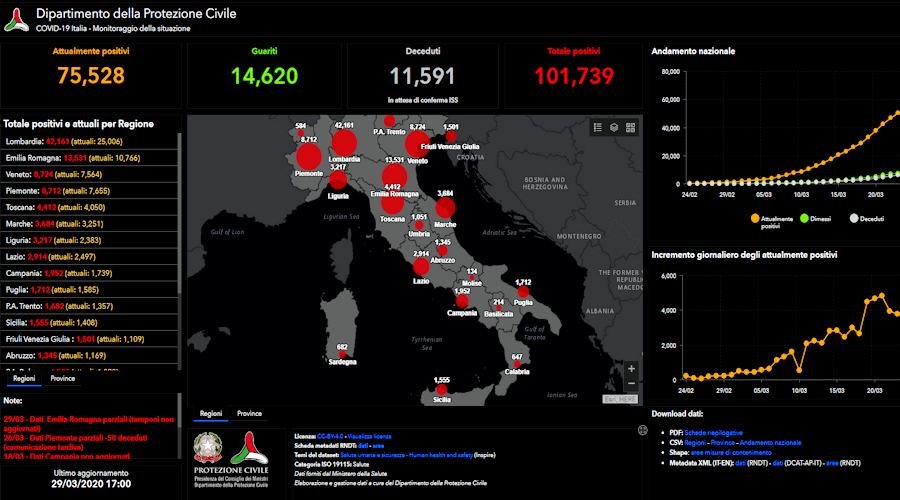This screenshot has width=900, height=500.
Task: Open the aree misure di contenimento link
Action: (x=731, y=453)
